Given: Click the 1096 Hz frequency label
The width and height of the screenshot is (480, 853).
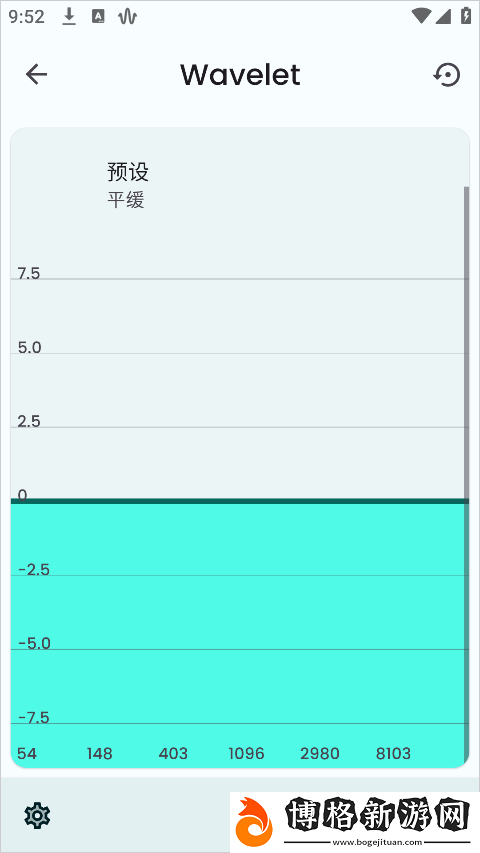Looking at the screenshot, I should coord(246,753).
